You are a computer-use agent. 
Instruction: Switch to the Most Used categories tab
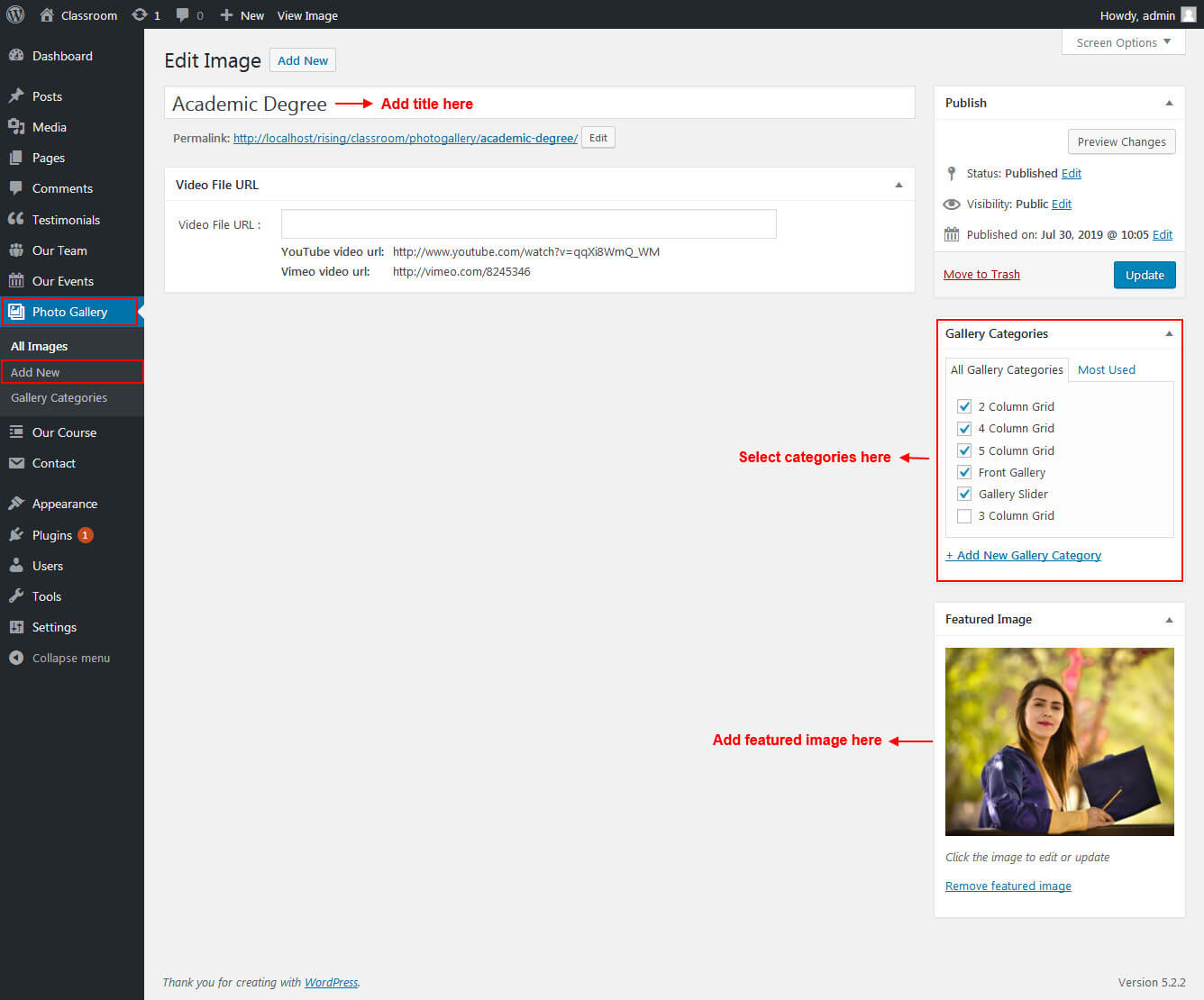point(1106,369)
